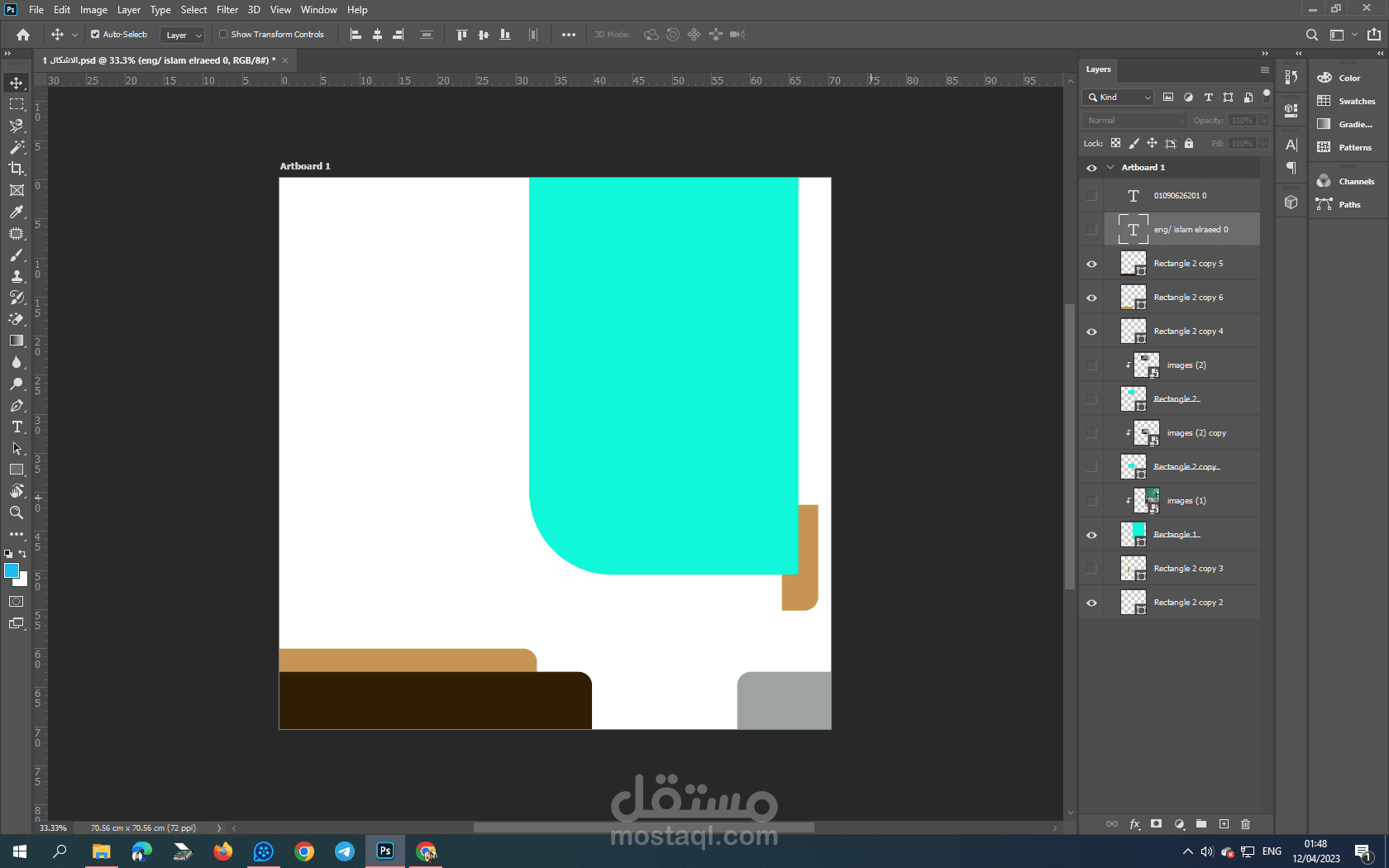Select the Crop tool
Image resolution: width=1389 pixels, height=868 pixels.
17,169
